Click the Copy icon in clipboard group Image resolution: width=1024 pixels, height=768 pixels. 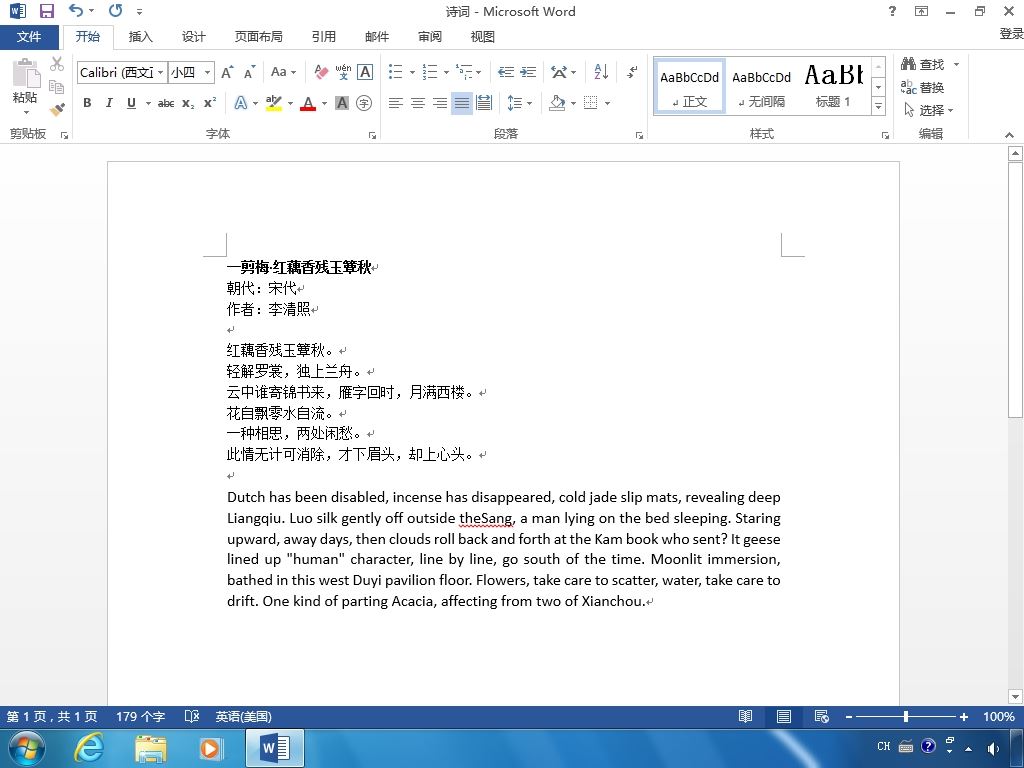pyautogui.click(x=57, y=86)
